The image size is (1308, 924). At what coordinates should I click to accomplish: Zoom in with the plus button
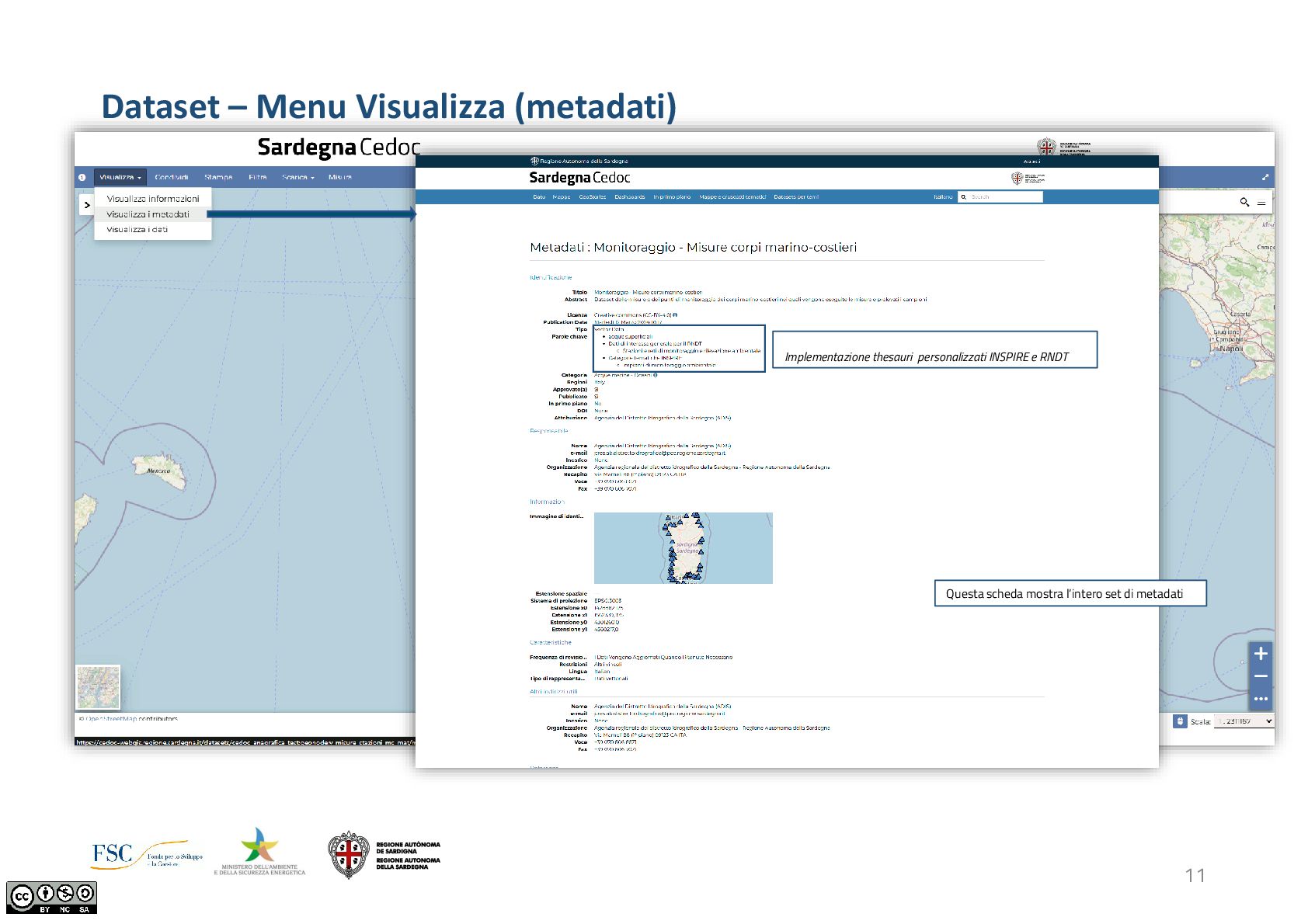pos(1261,654)
